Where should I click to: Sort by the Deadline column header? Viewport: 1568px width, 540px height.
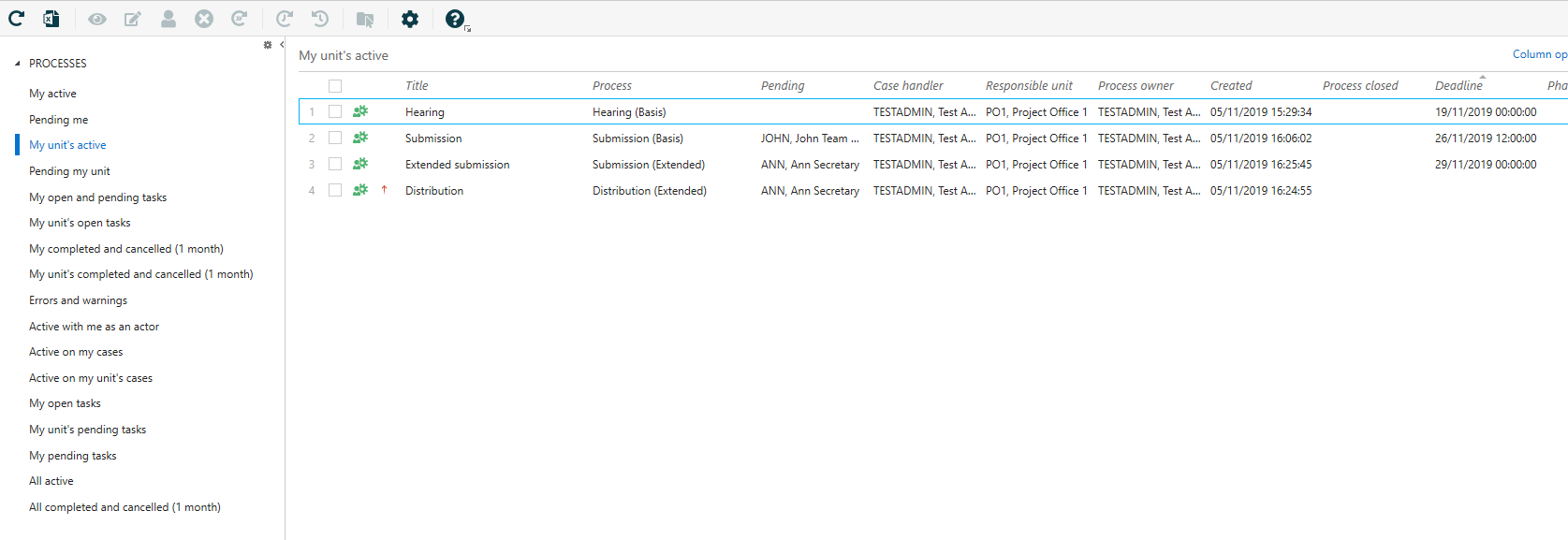point(1458,86)
